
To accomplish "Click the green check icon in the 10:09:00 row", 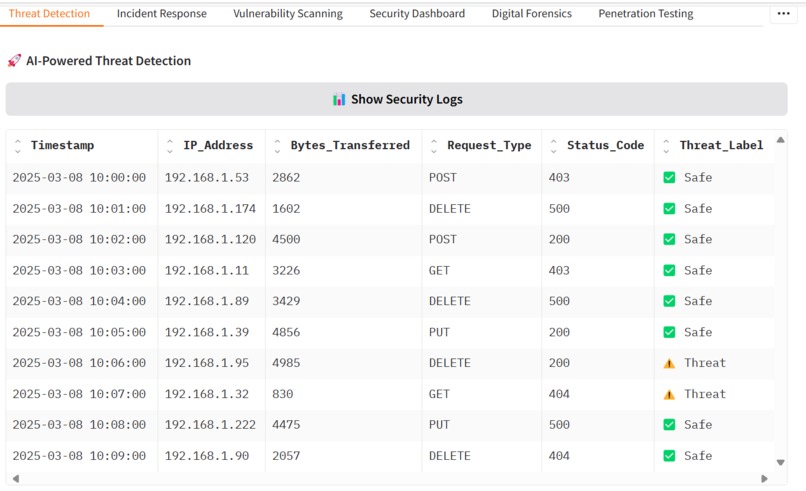I will (x=669, y=456).
